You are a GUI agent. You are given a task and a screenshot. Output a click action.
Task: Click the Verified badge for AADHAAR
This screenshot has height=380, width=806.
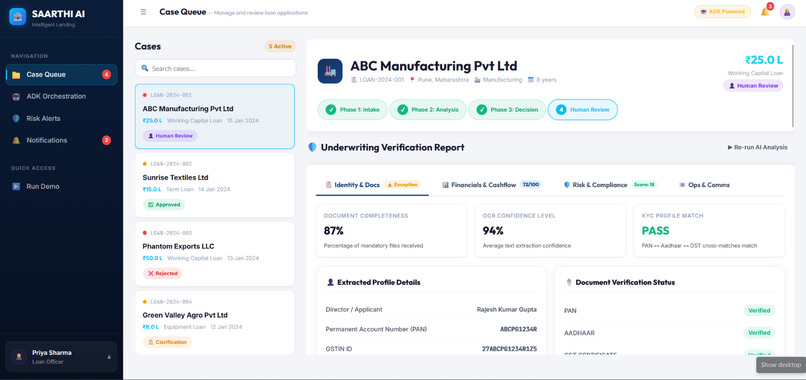pos(759,333)
